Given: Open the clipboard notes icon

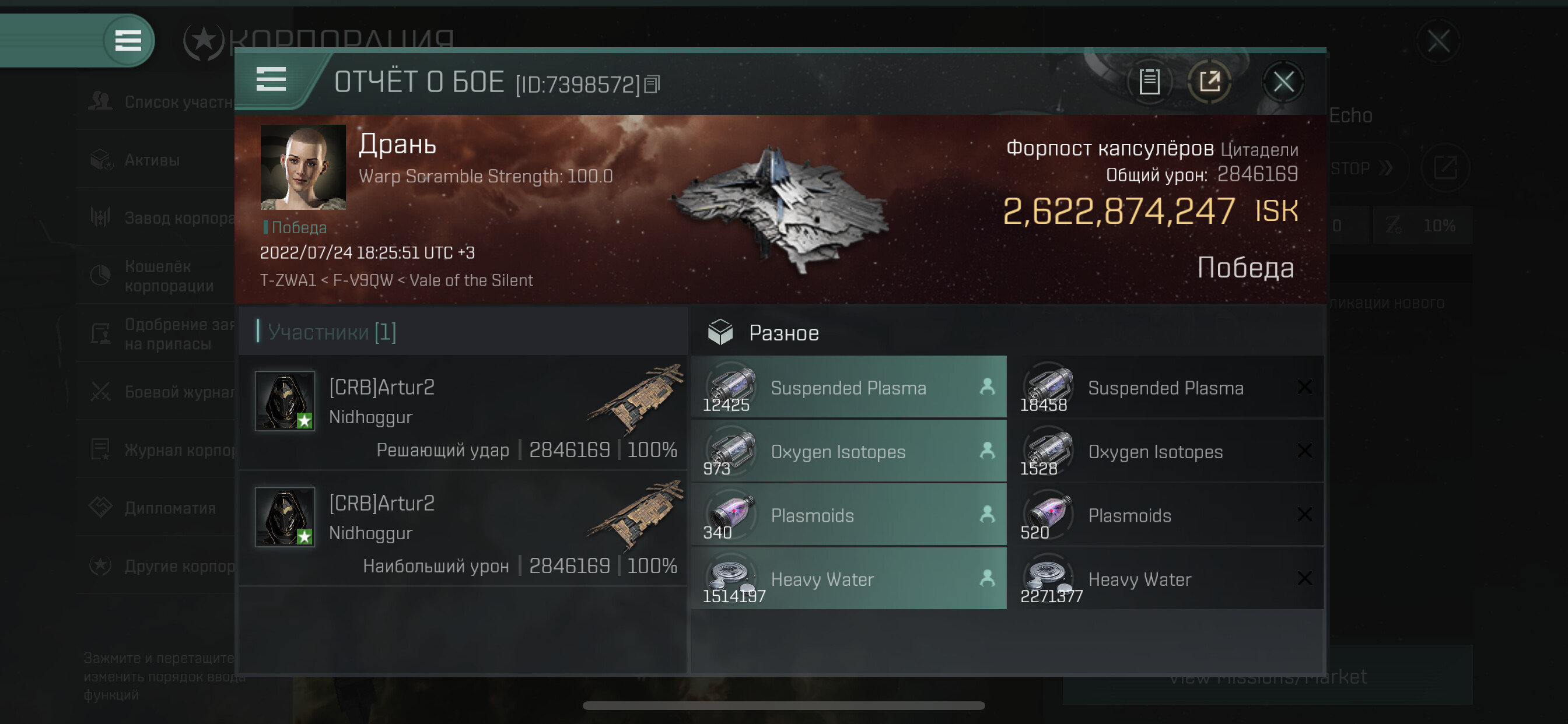Looking at the screenshot, I should [x=1149, y=82].
